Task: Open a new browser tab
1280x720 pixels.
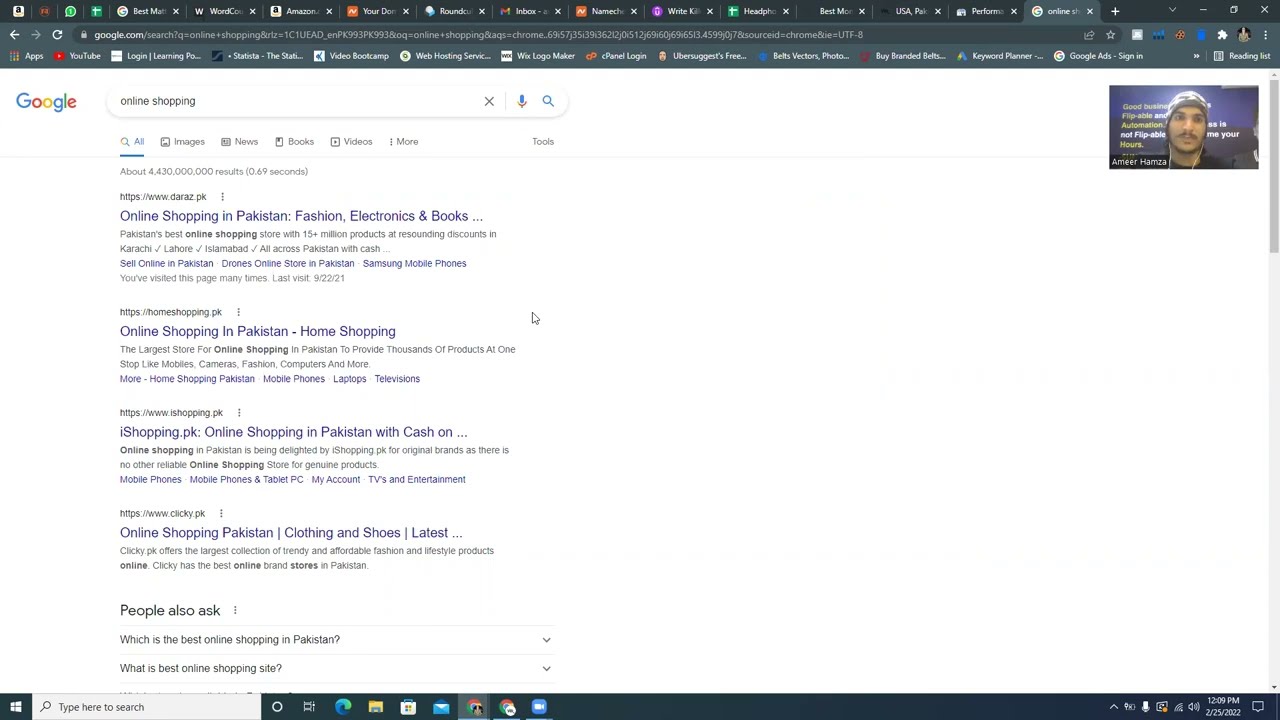Action: coord(1115,11)
